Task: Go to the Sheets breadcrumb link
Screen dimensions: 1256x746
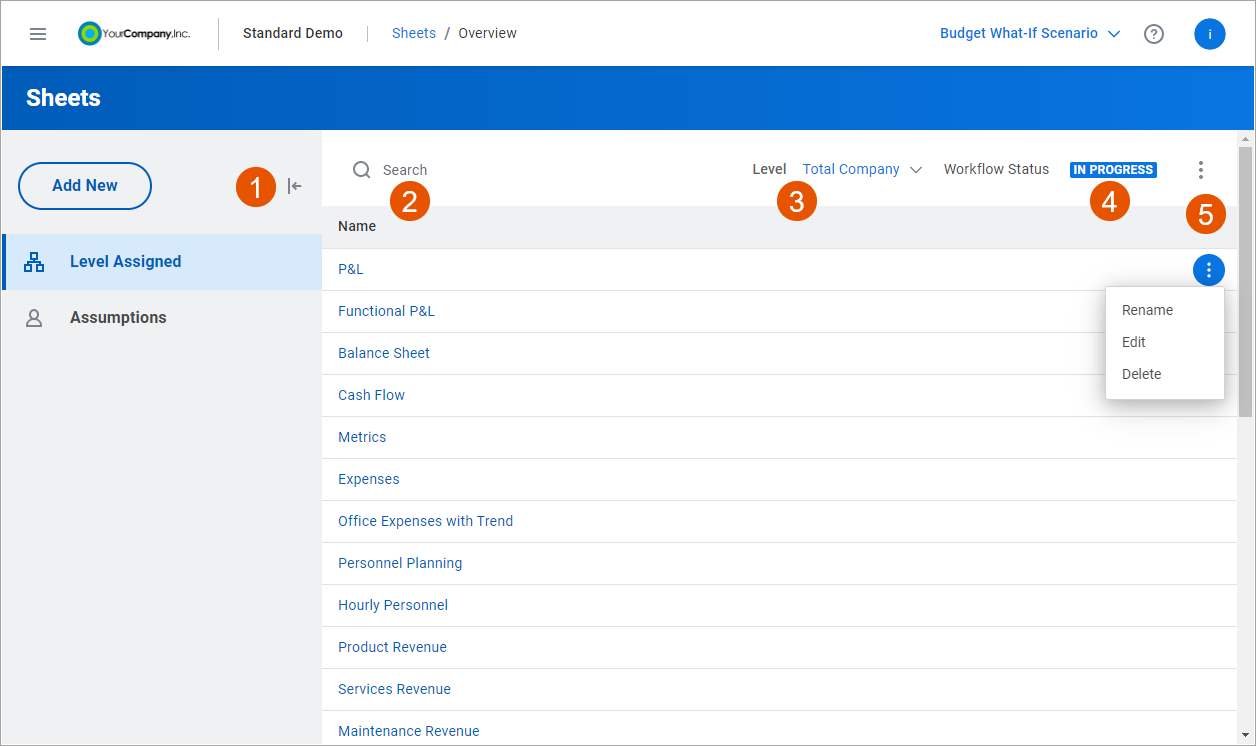Action: coord(414,33)
